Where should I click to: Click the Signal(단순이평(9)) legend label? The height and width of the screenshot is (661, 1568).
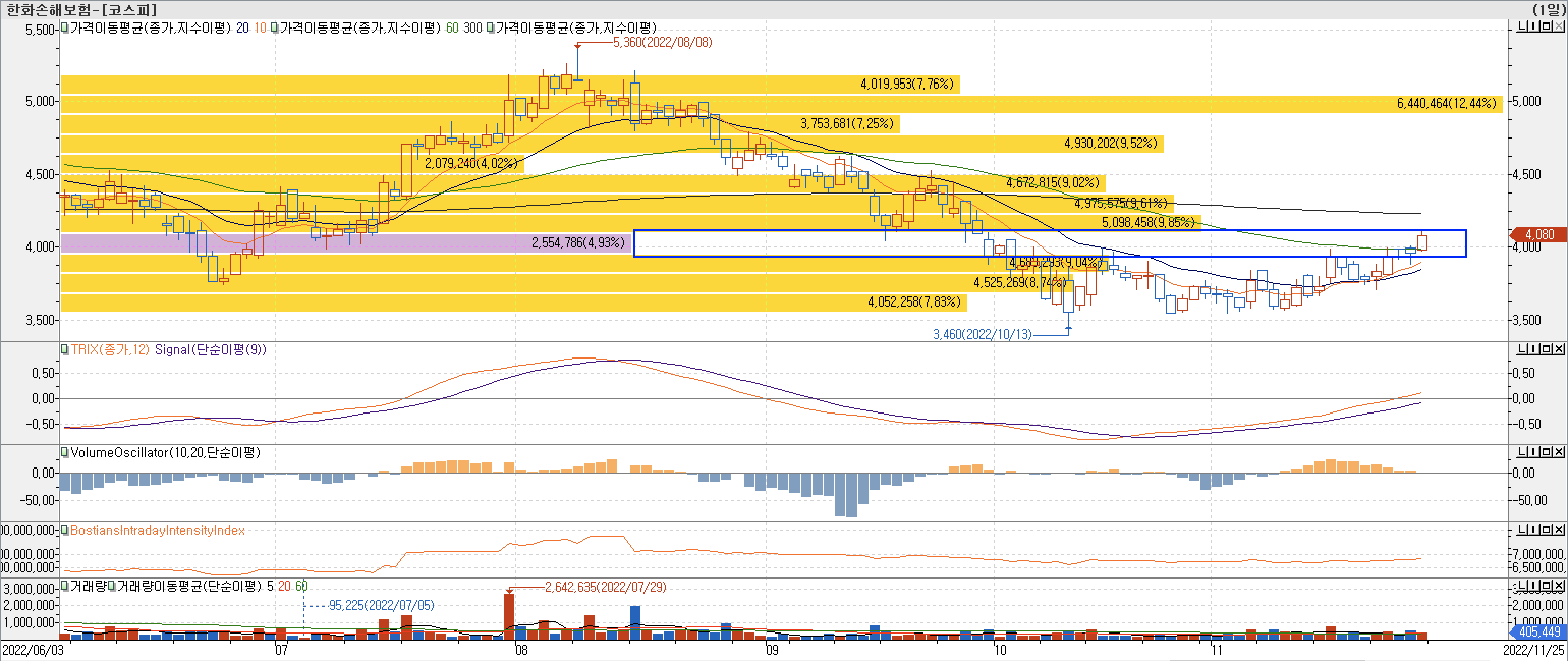(x=210, y=349)
